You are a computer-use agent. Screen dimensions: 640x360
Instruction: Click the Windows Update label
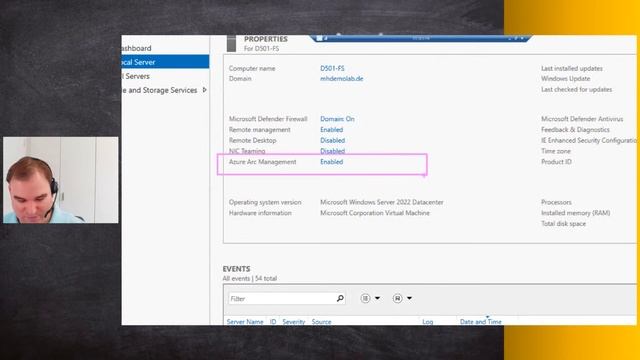566,78
